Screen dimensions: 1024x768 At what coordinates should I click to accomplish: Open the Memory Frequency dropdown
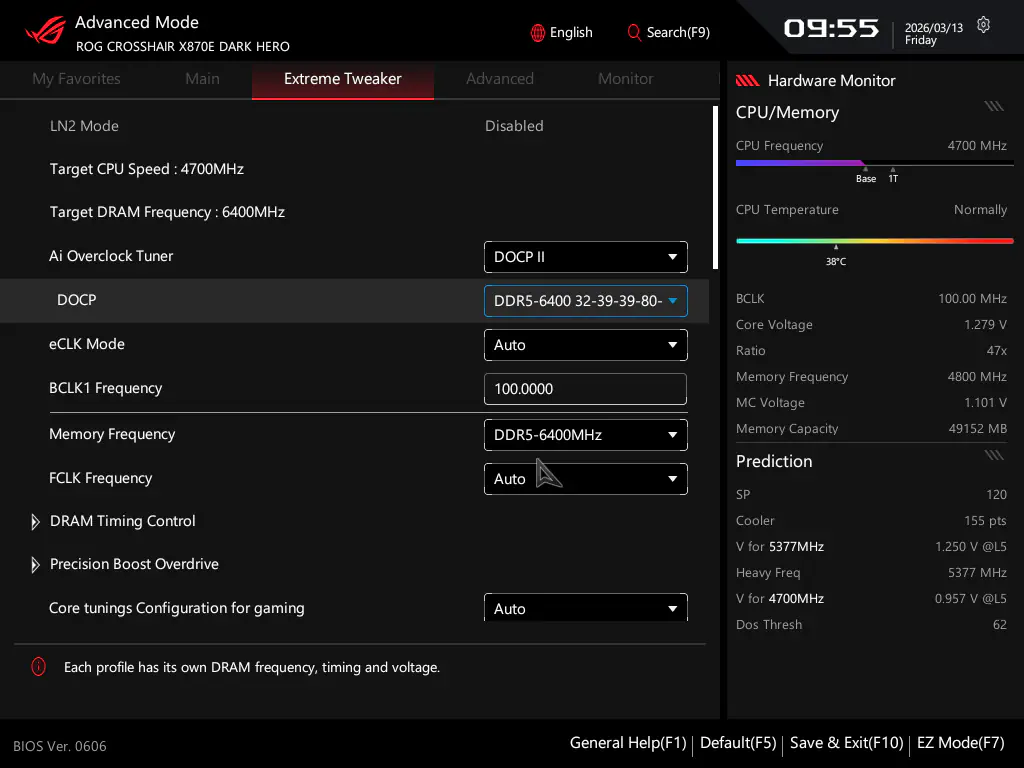click(586, 435)
